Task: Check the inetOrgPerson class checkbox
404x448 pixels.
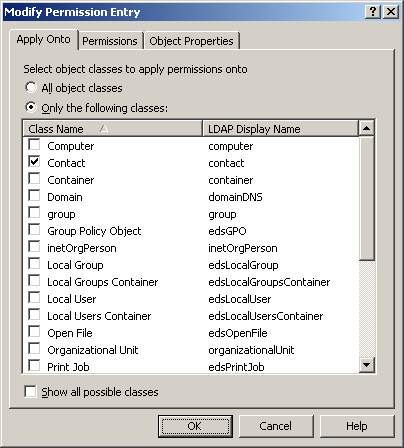Action: [x=34, y=247]
